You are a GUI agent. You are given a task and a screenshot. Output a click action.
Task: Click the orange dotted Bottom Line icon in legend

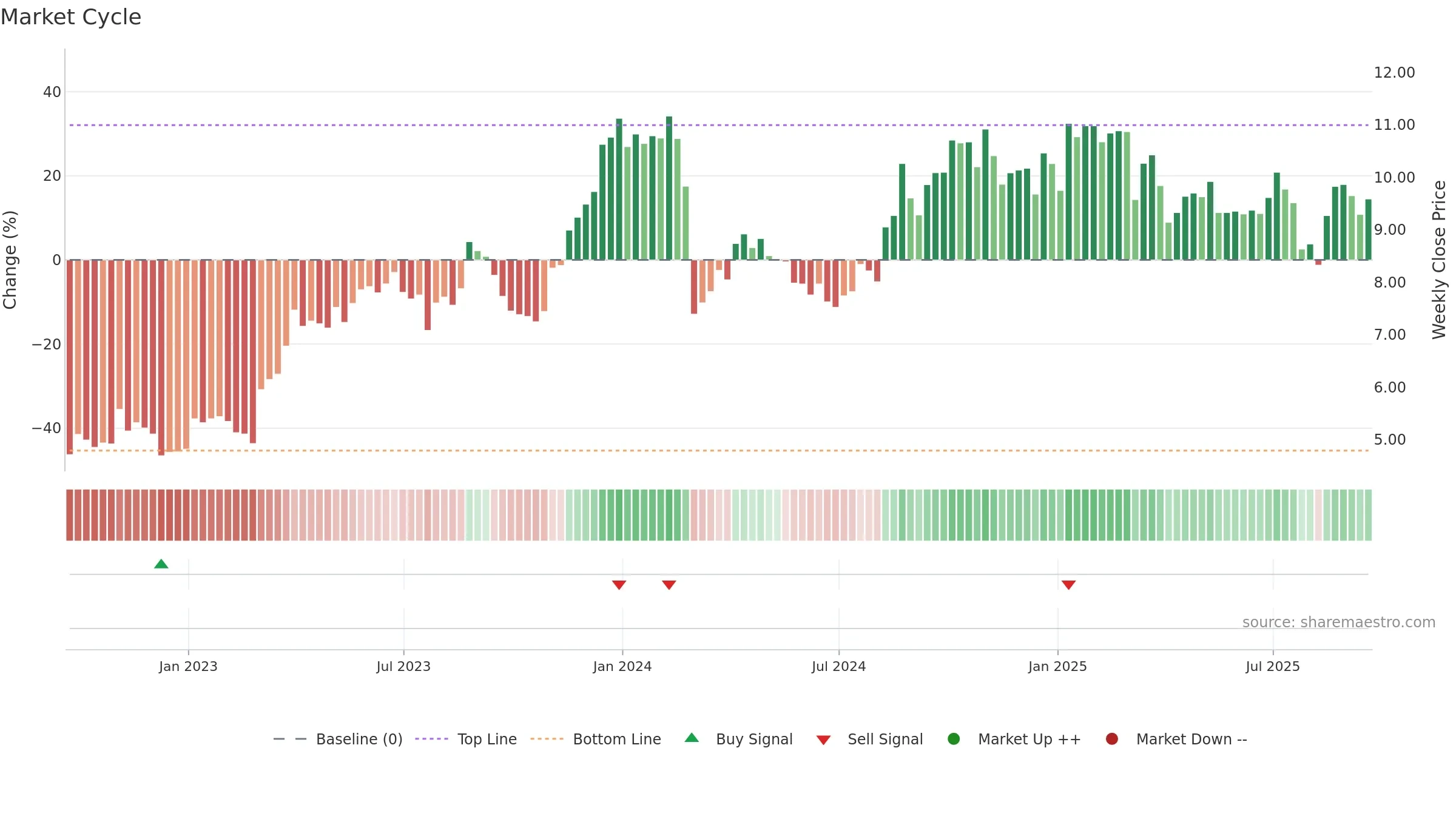547,739
